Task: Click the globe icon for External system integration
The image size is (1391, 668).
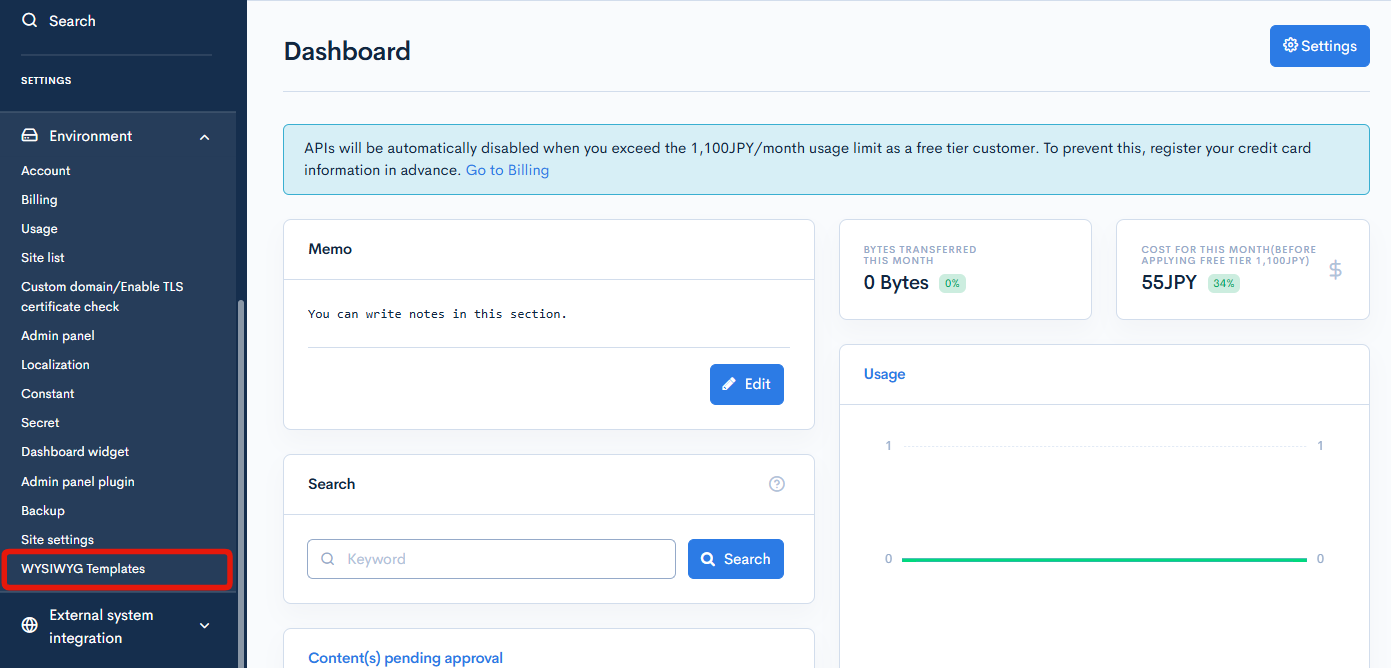Action: pos(30,626)
